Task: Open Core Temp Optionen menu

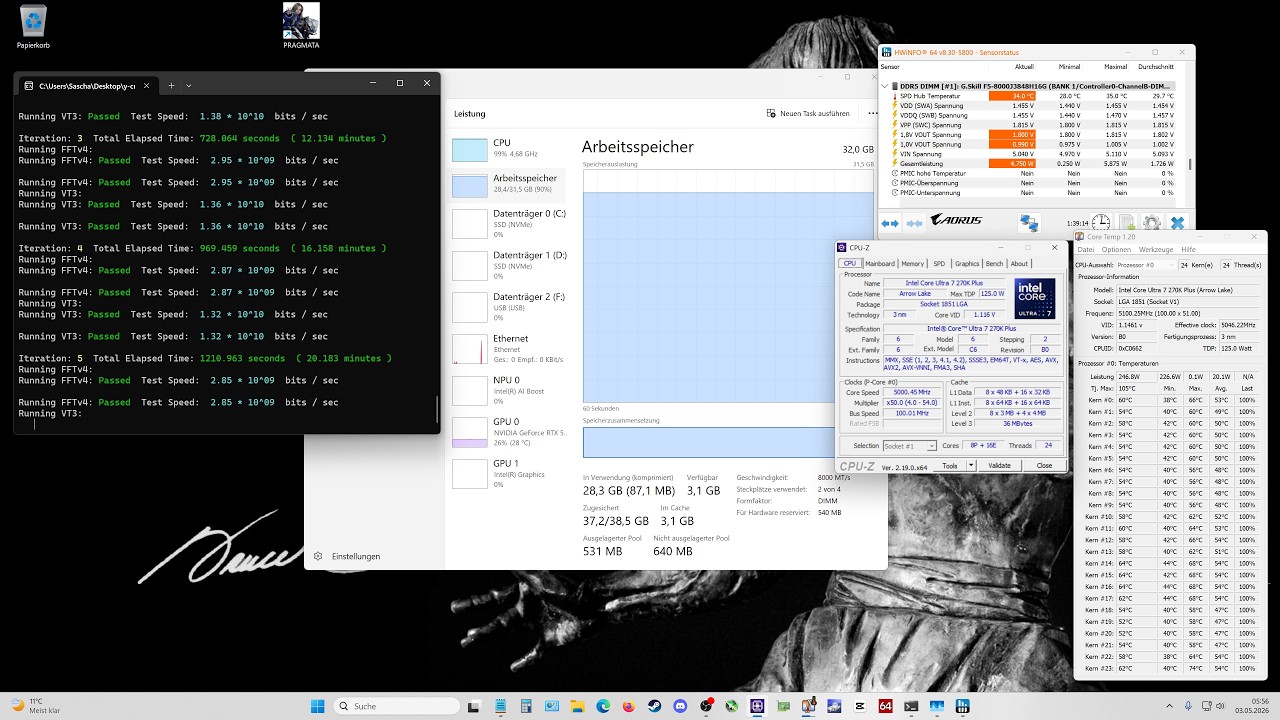Action: click(x=1116, y=249)
